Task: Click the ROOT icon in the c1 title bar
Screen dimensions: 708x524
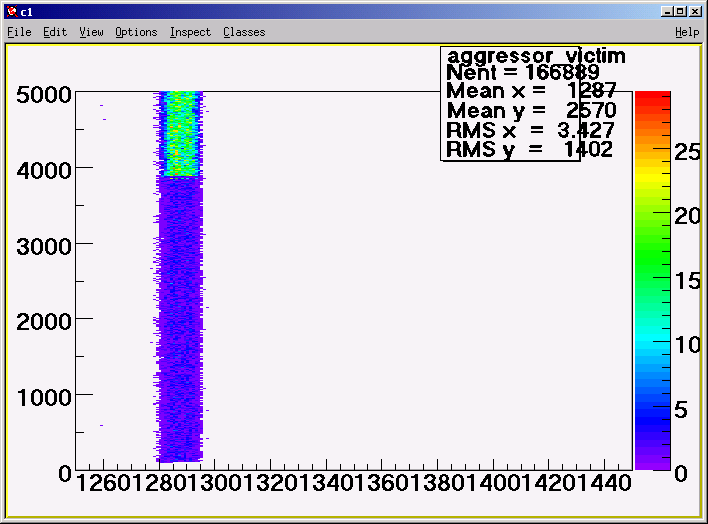Action: pos(12,11)
